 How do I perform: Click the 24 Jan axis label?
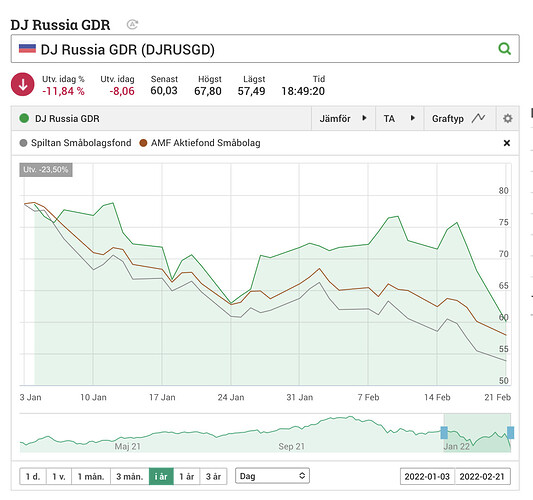pos(231,397)
